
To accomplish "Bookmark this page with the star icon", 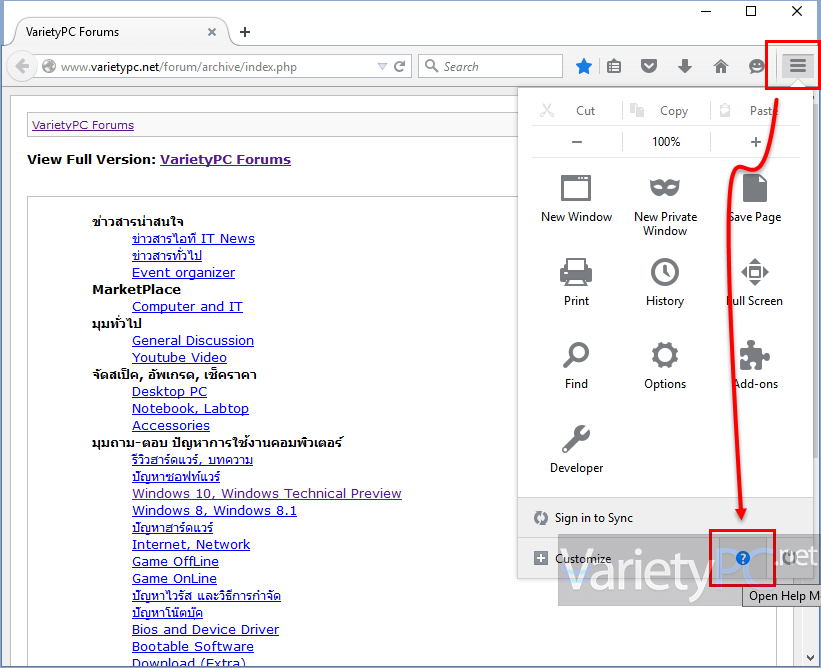I will tap(584, 66).
